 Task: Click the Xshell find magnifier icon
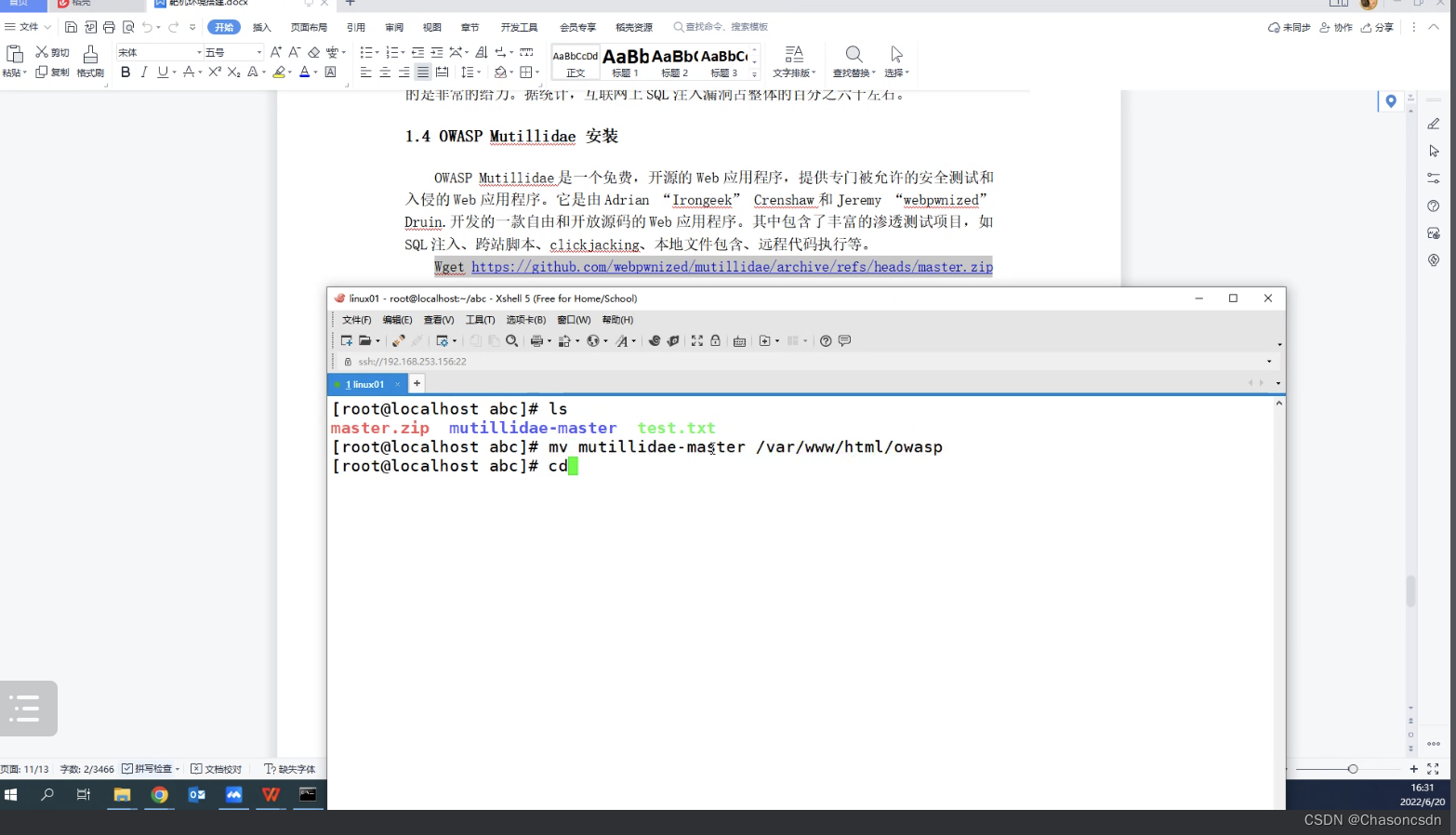pyautogui.click(x=511, y=341)
